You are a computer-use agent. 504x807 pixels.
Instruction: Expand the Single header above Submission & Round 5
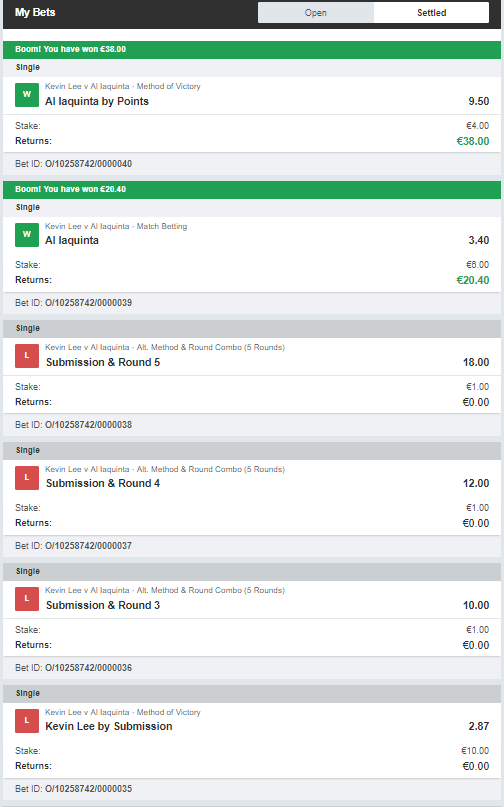pyautogui.click(x=252, y=328)
